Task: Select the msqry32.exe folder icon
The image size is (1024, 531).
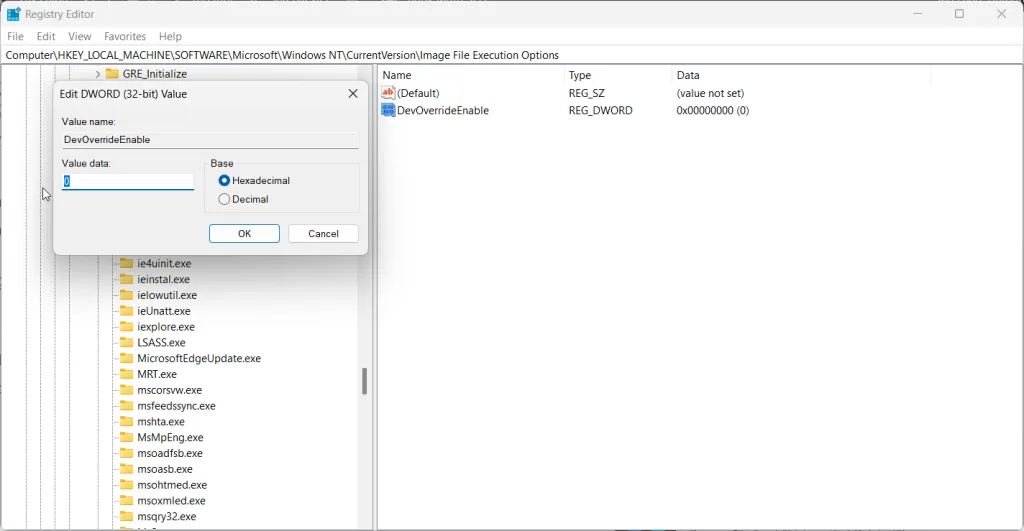Action: (127, 517)
